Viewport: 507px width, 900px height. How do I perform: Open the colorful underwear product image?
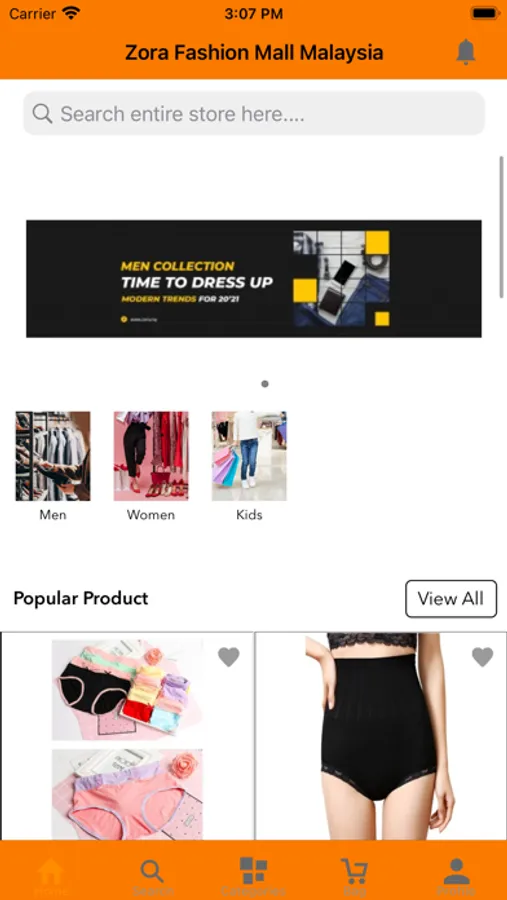point(127,736)
